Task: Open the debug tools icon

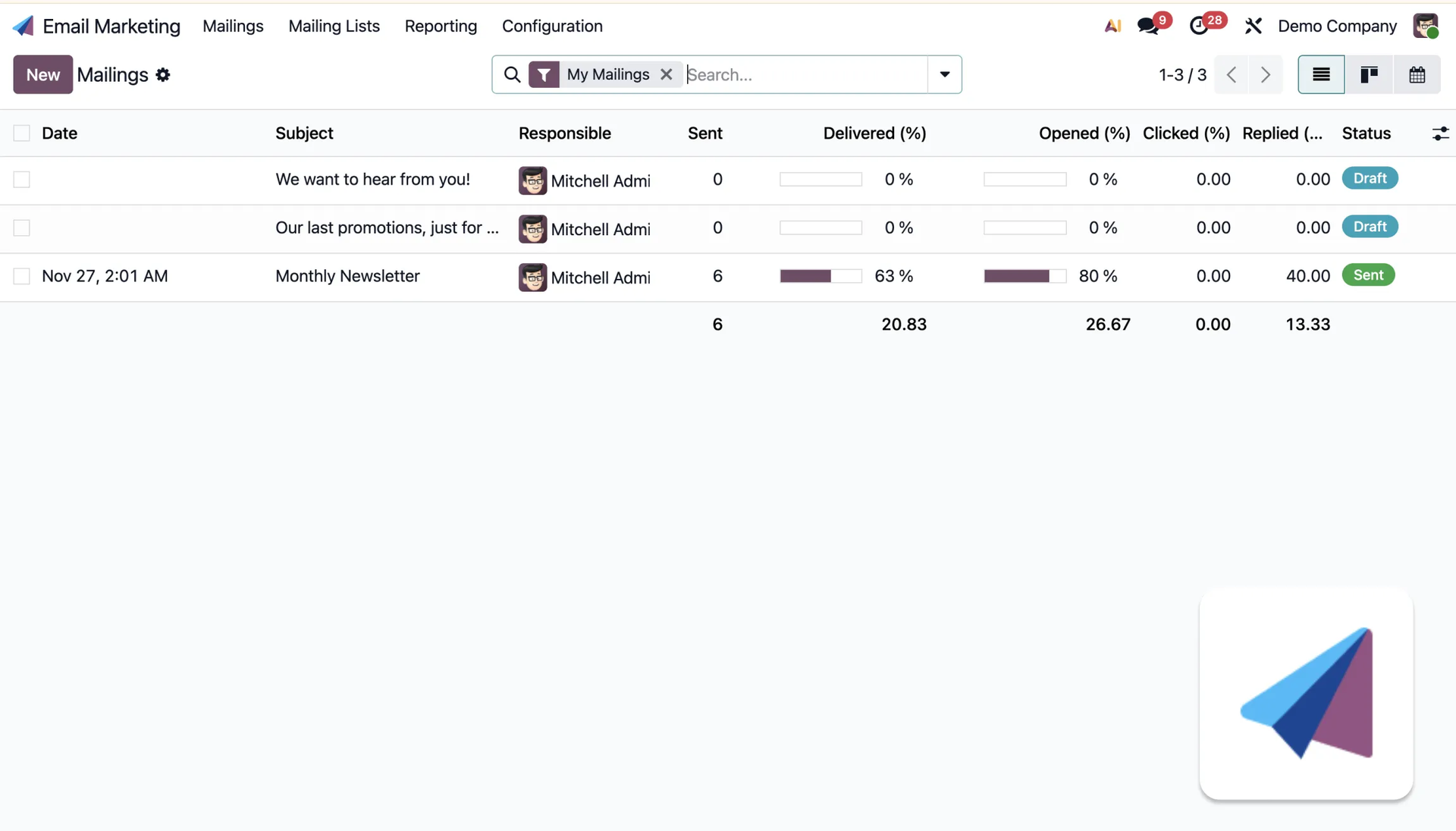Action: 1253,26
